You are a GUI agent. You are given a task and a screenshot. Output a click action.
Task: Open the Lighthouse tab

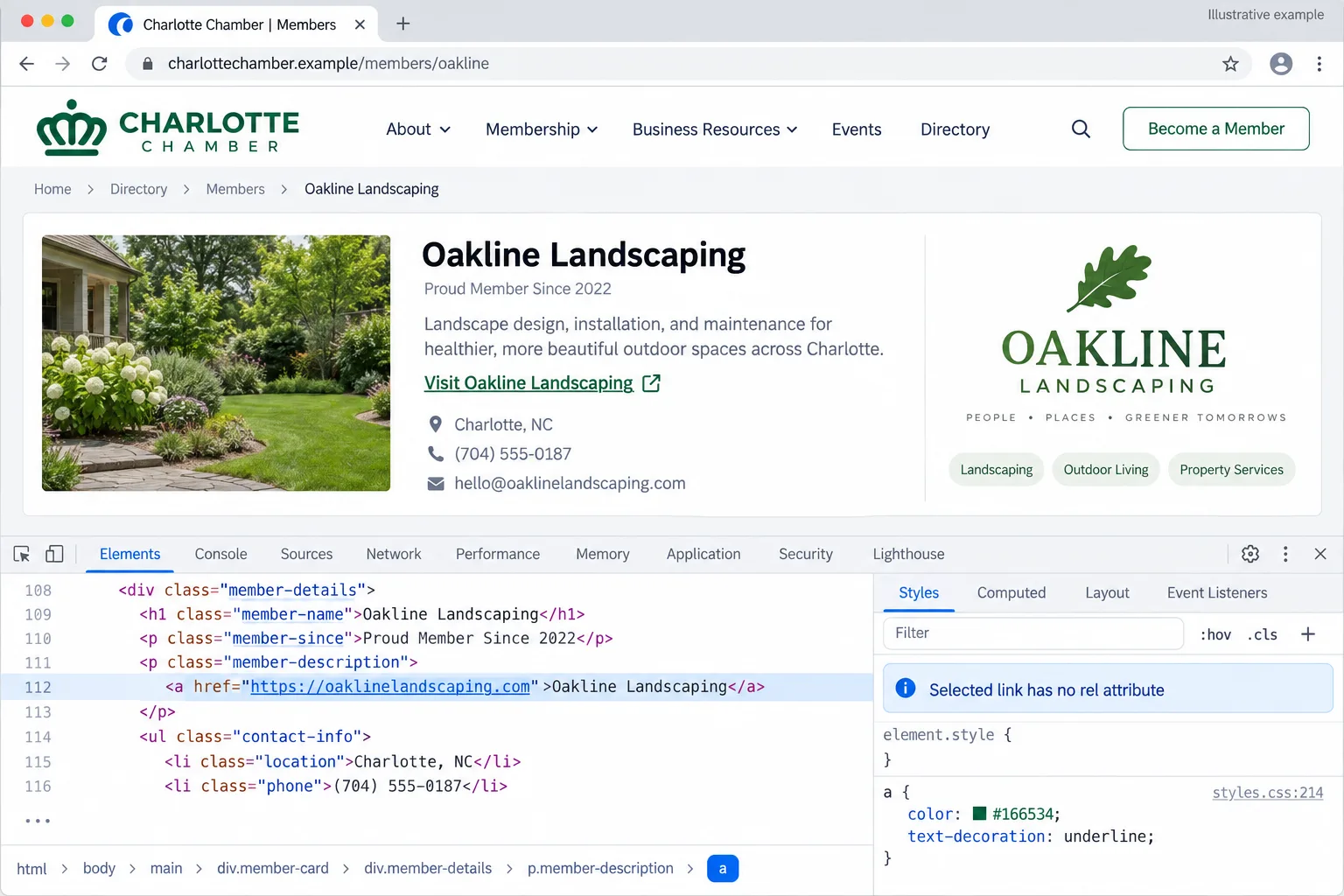click(908, 554)
